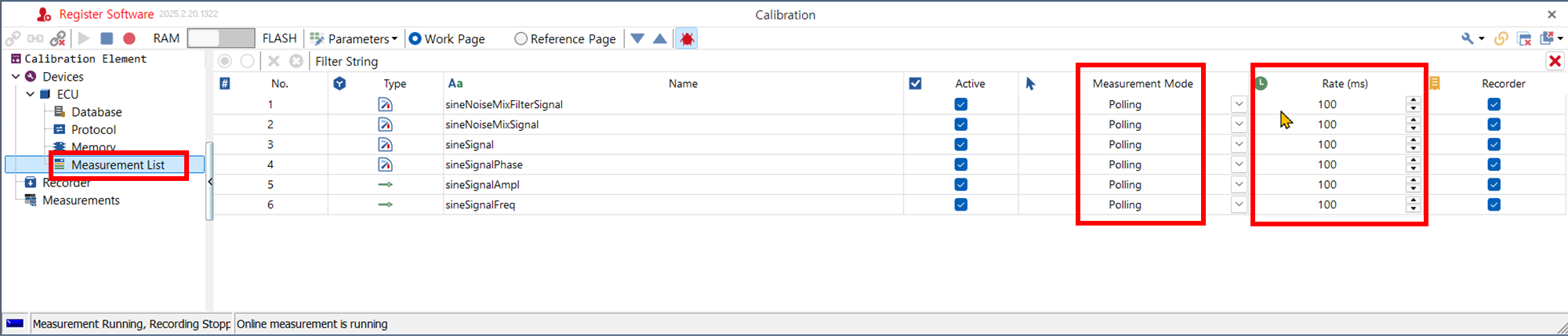Click the Calibration Element header icon
This screenshot has height=336, width=1568.
[x=16, y=59]
